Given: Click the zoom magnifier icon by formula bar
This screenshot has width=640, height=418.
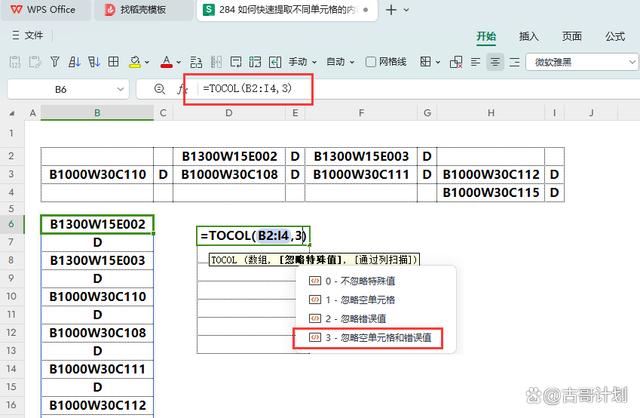Looking at the screenshot, I should tap(160, 89).
